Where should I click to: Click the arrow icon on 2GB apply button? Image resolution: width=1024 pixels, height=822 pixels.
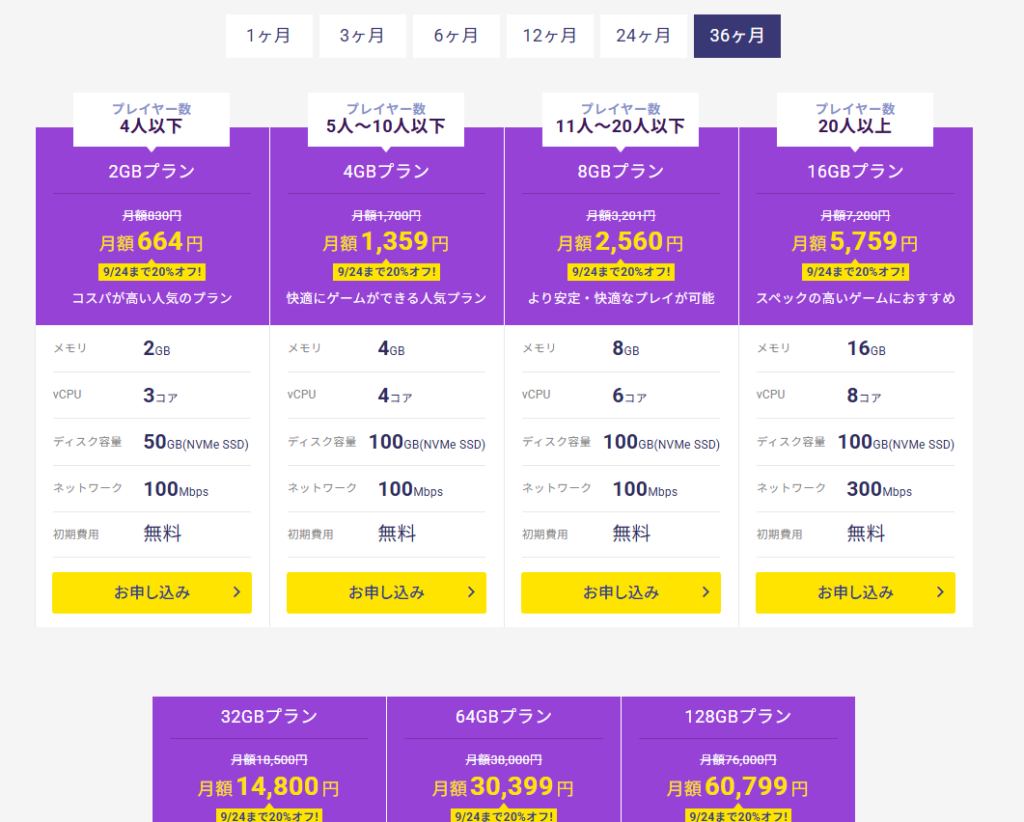(237, 592)
